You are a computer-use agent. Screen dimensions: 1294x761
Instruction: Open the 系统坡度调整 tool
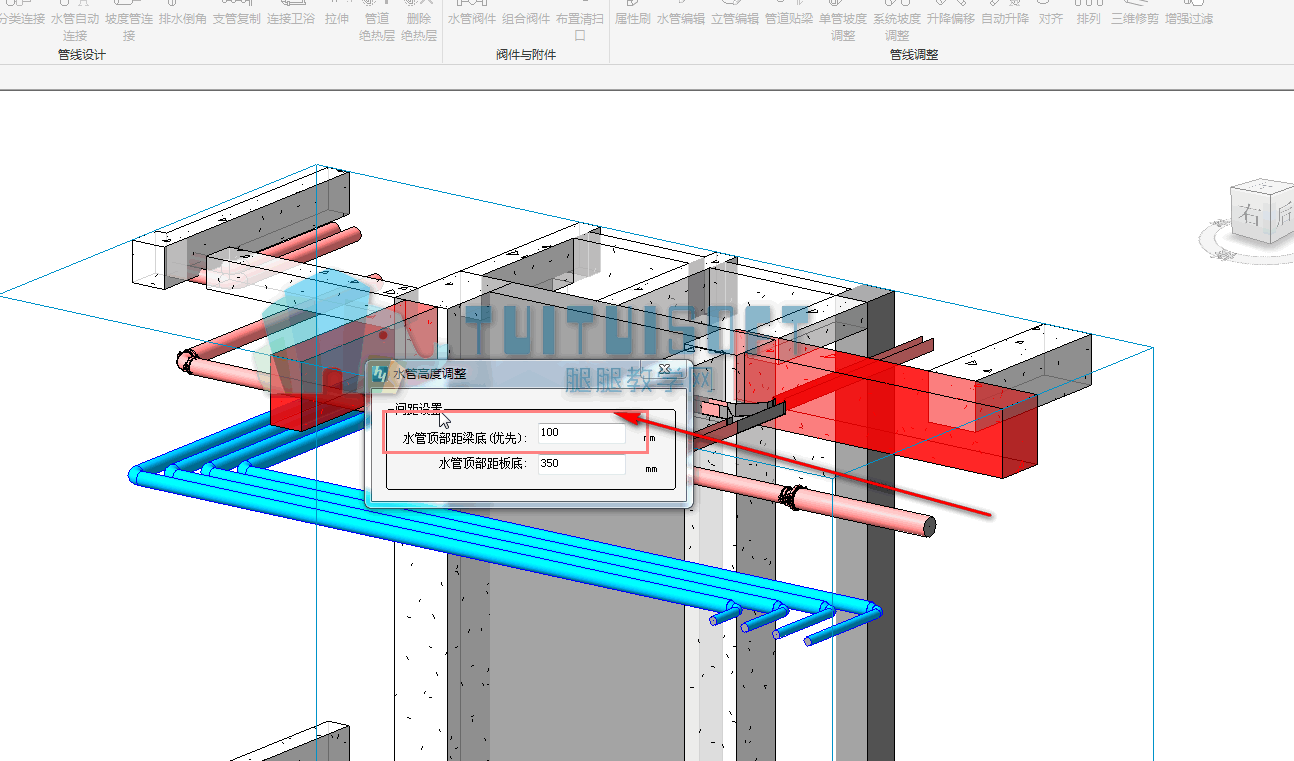tap(897, 21)
